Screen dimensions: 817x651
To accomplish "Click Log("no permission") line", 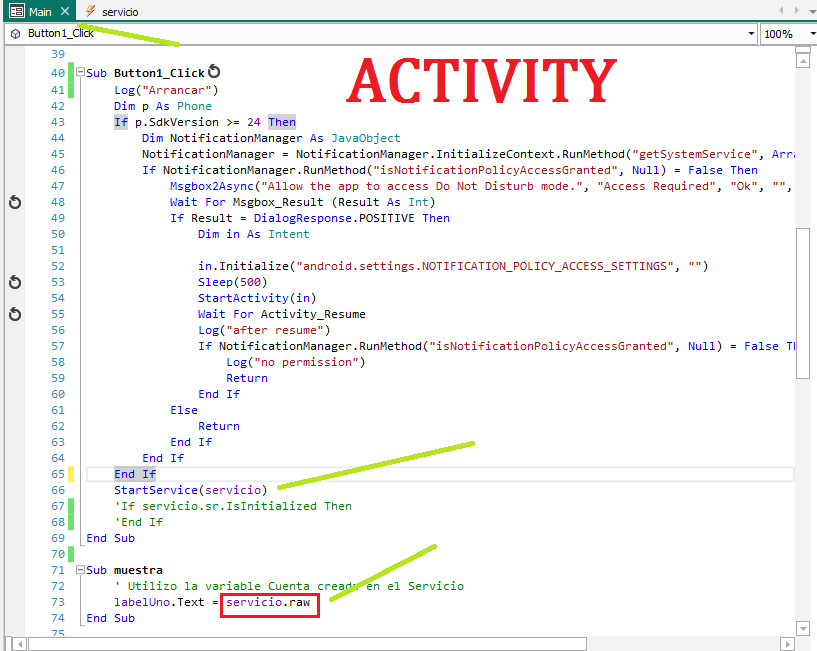I will 295,362.
